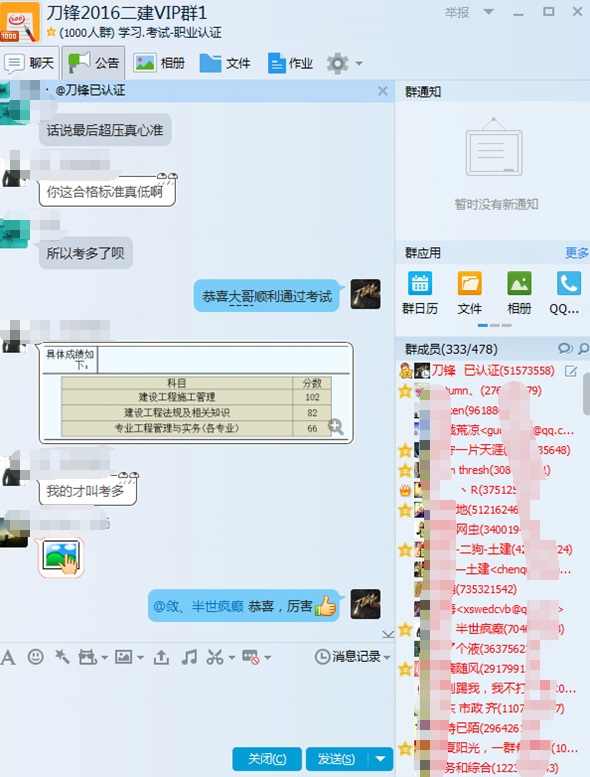Image resolution: width=590 pixels, height=777 pixels.
Task: Dismiss the @刀锋已认证 mention banner
Action: pyautogui.click(x=382, y=91)
